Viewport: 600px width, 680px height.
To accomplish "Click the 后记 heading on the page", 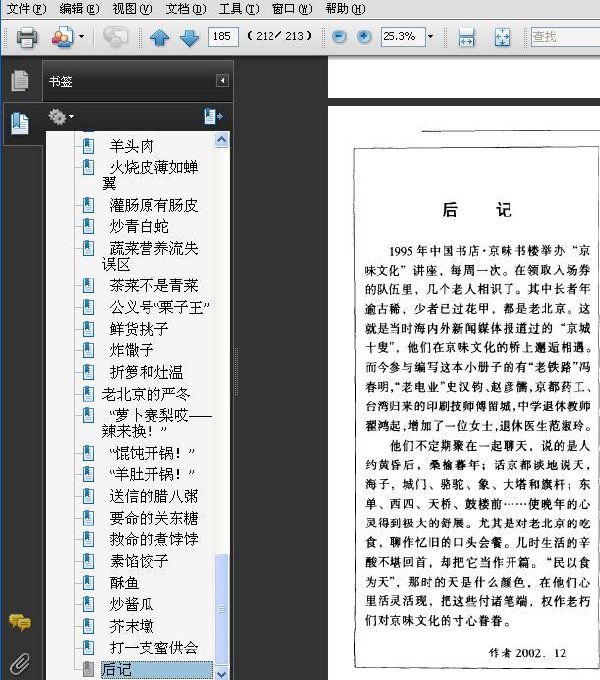I will (x=477, y=210).
